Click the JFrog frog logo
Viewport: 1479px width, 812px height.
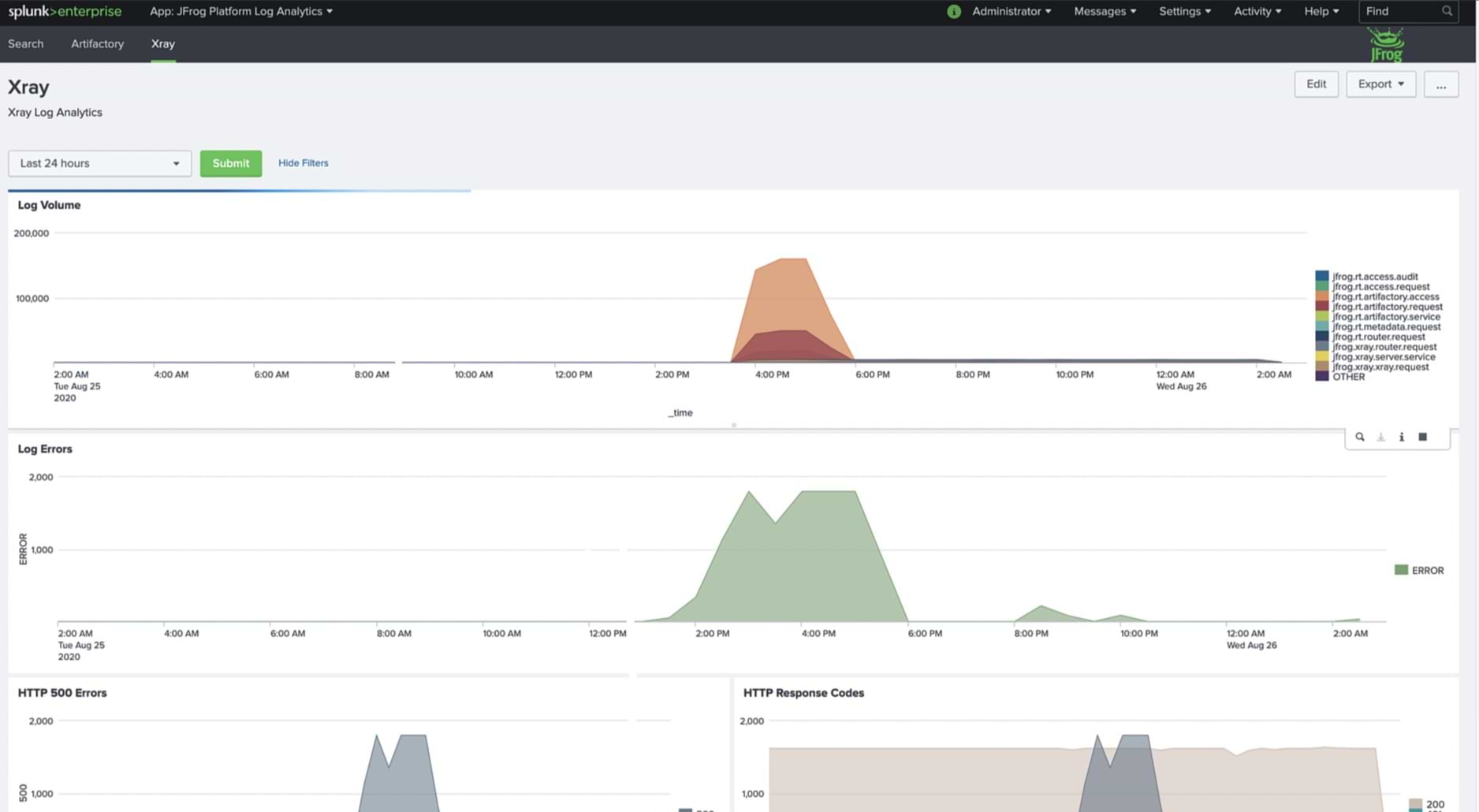pos(1384,42)
